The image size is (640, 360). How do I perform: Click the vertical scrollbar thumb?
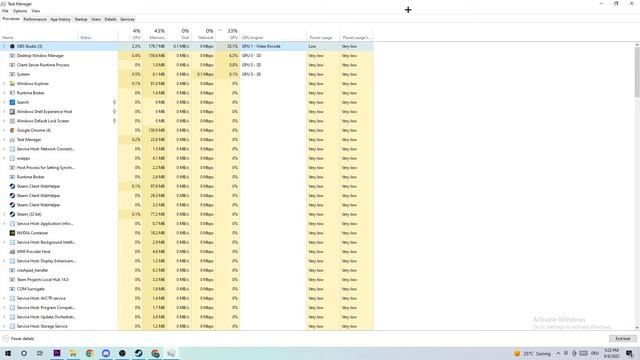[x=637, y=72]
